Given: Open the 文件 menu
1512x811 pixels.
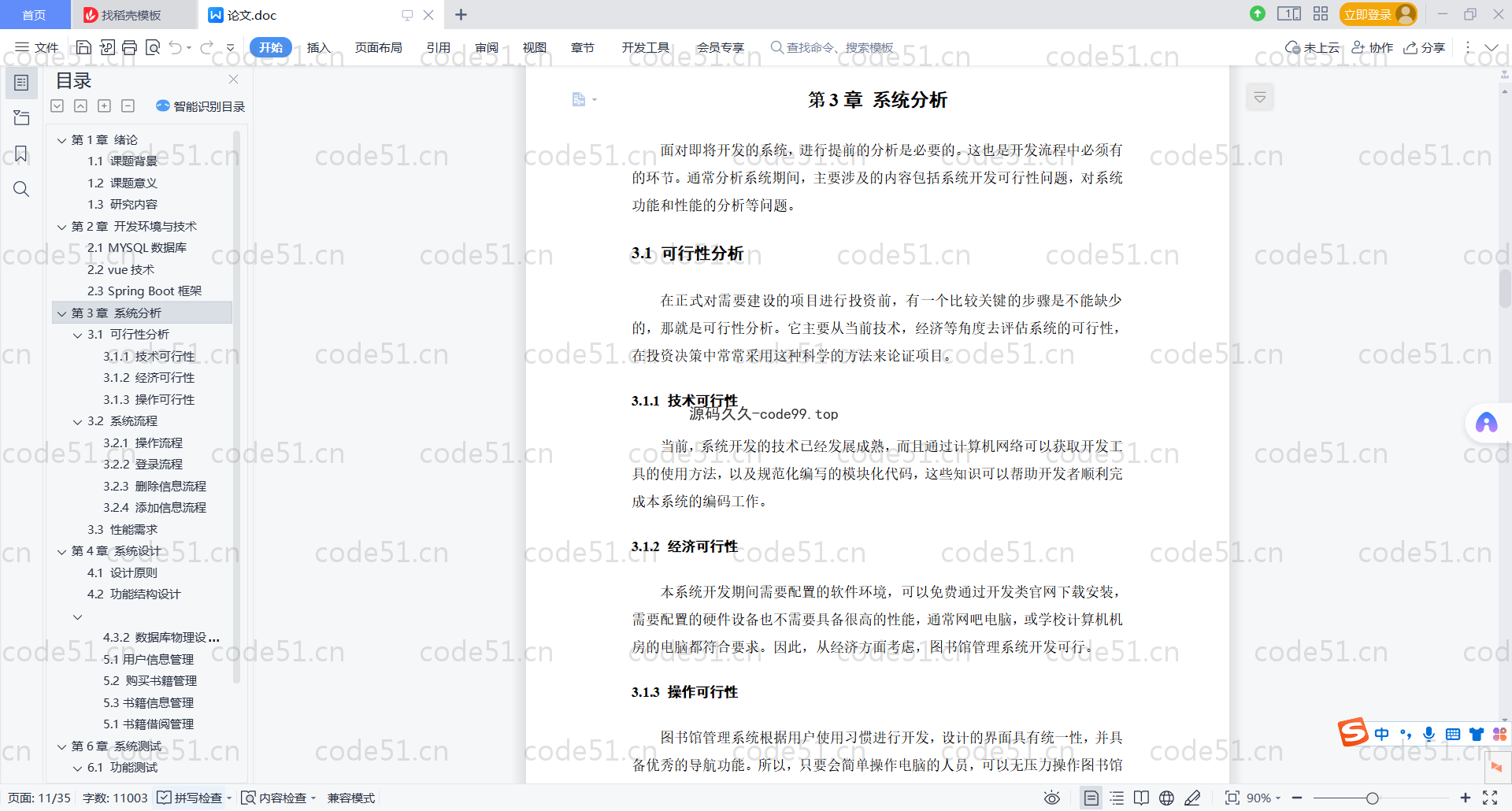Looking at the screenshot, I should click(37, 47).
